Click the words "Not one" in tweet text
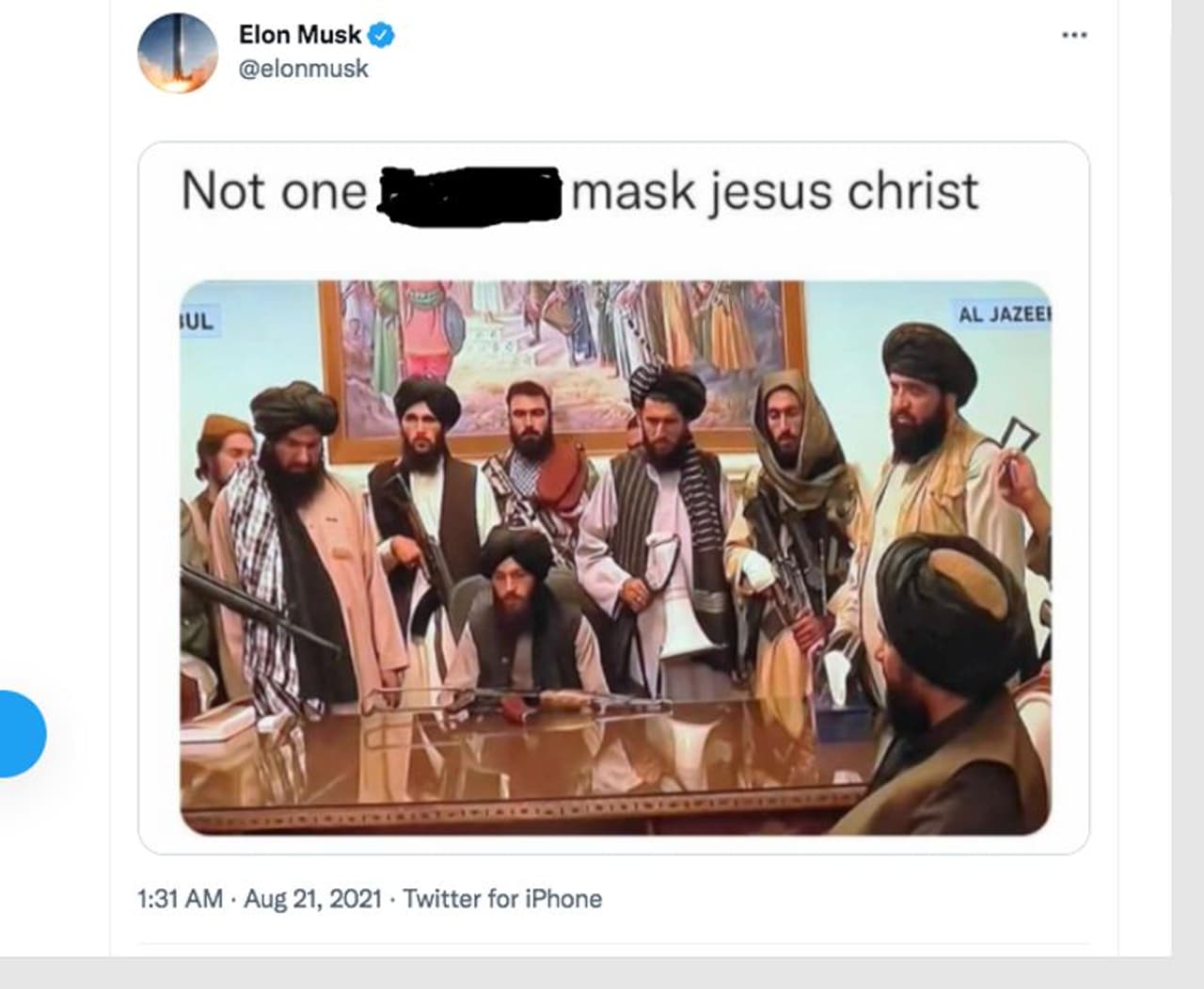This screenshot has height=989, width=1204. pos(273,191)
